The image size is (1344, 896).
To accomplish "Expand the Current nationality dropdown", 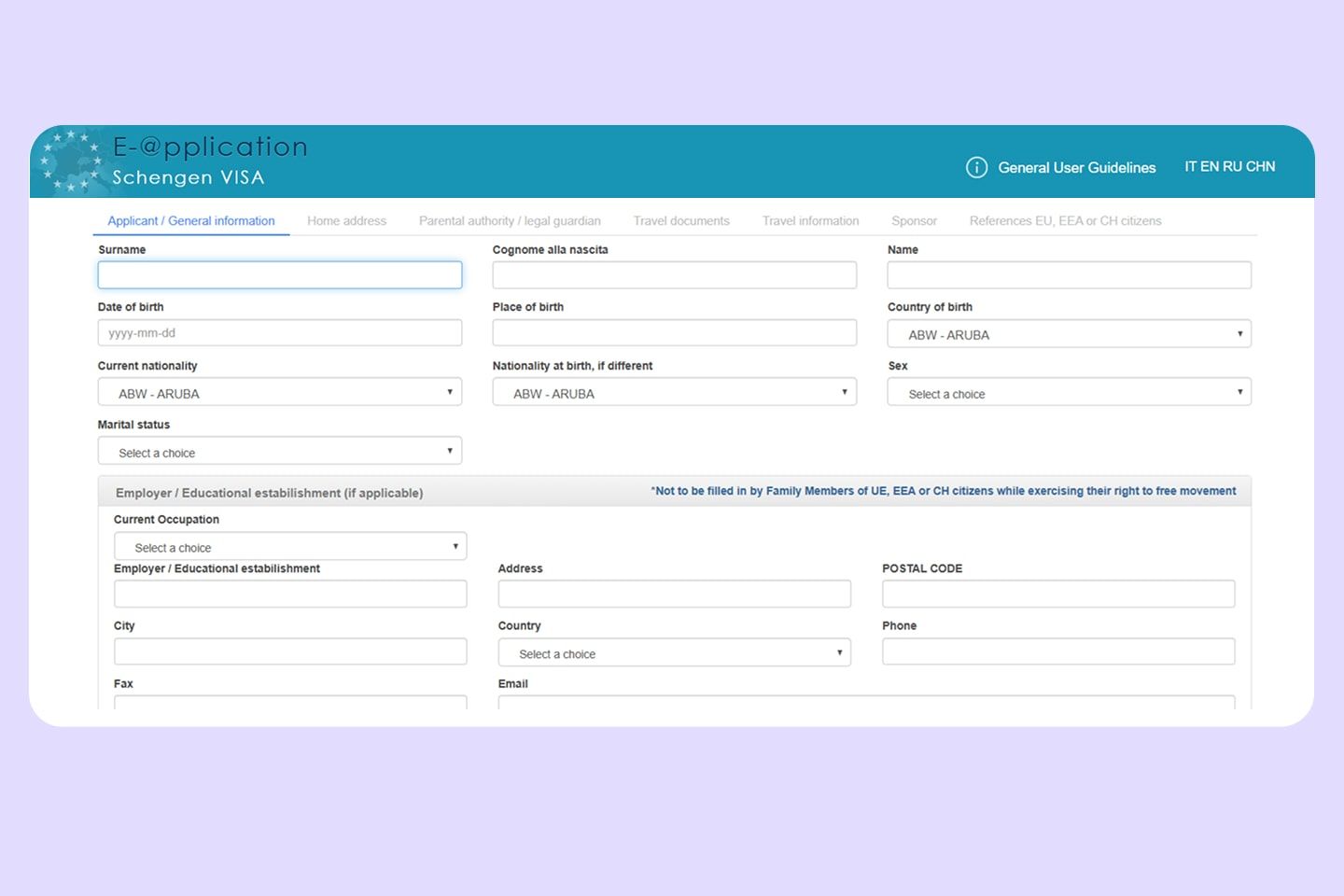I will click(x=279, y=393).
